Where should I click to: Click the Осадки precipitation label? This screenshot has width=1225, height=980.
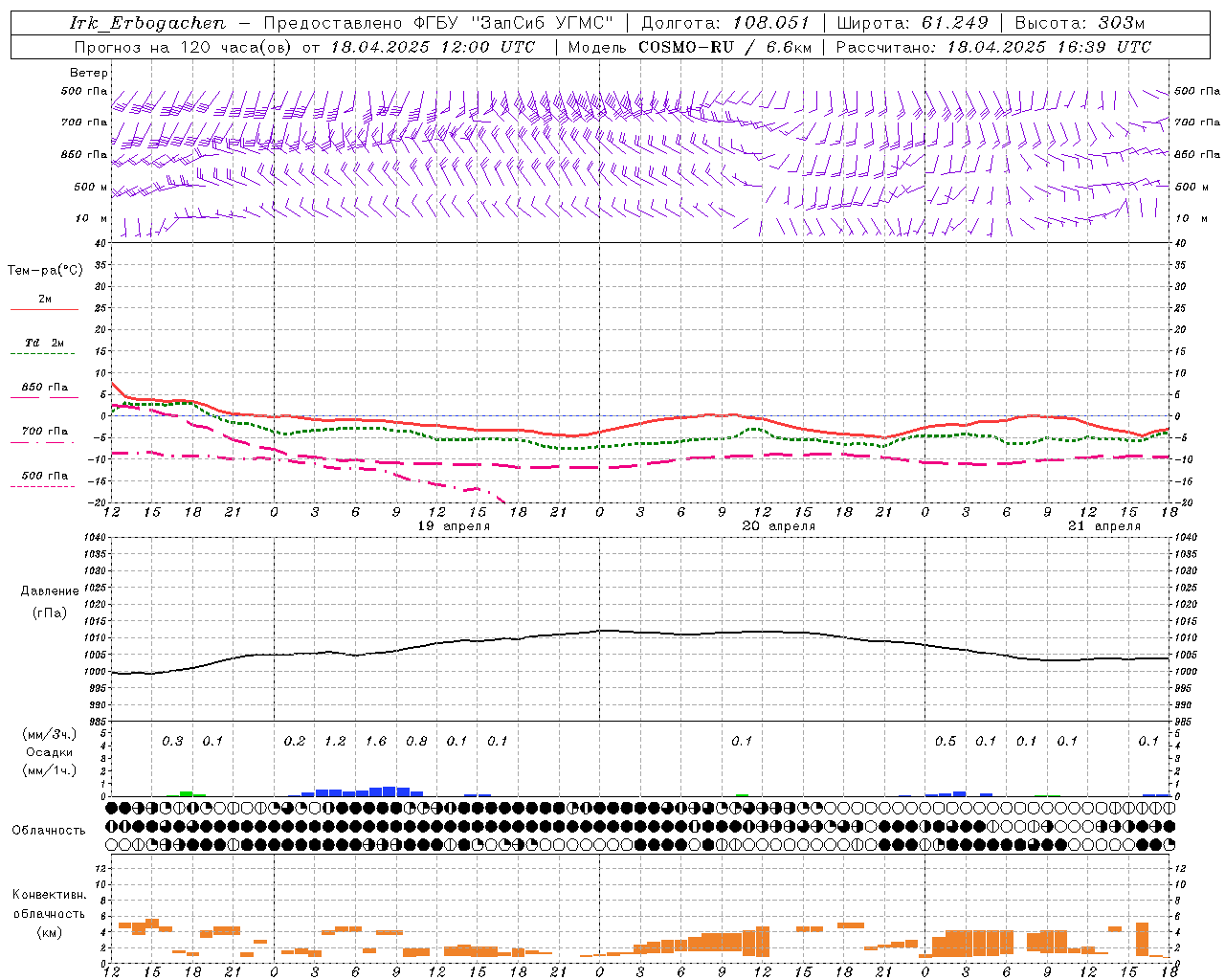coord(49,752)
